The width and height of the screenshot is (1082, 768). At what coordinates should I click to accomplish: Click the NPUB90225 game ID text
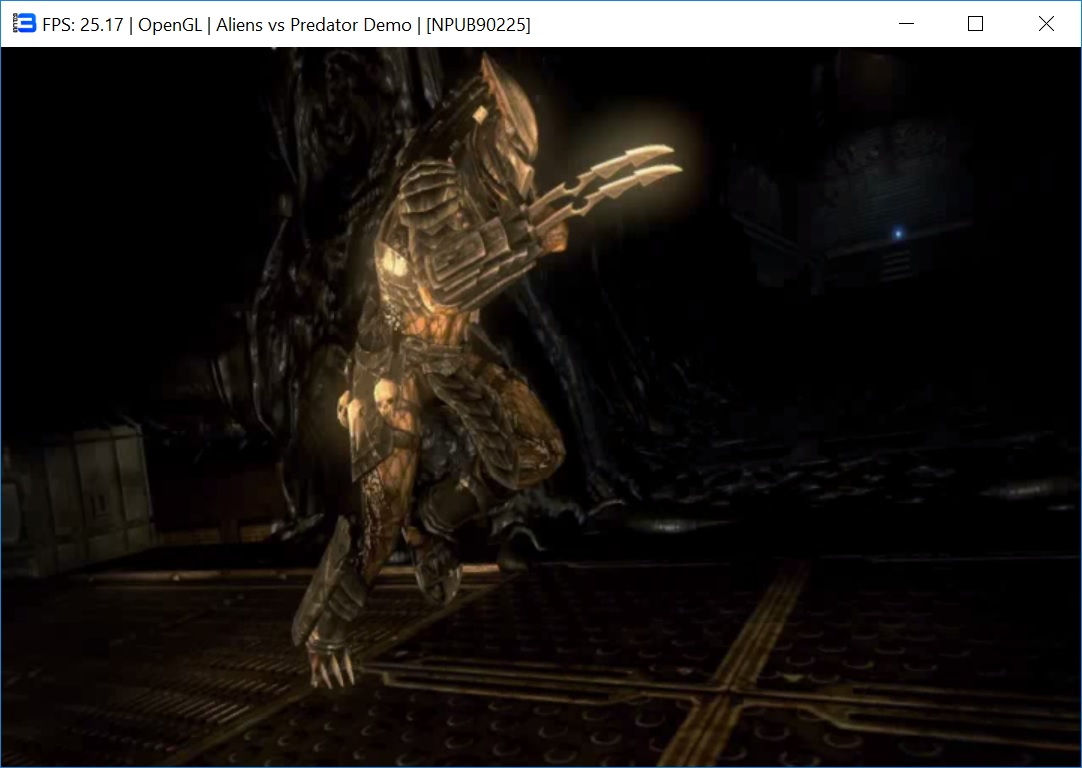[478, 25]
